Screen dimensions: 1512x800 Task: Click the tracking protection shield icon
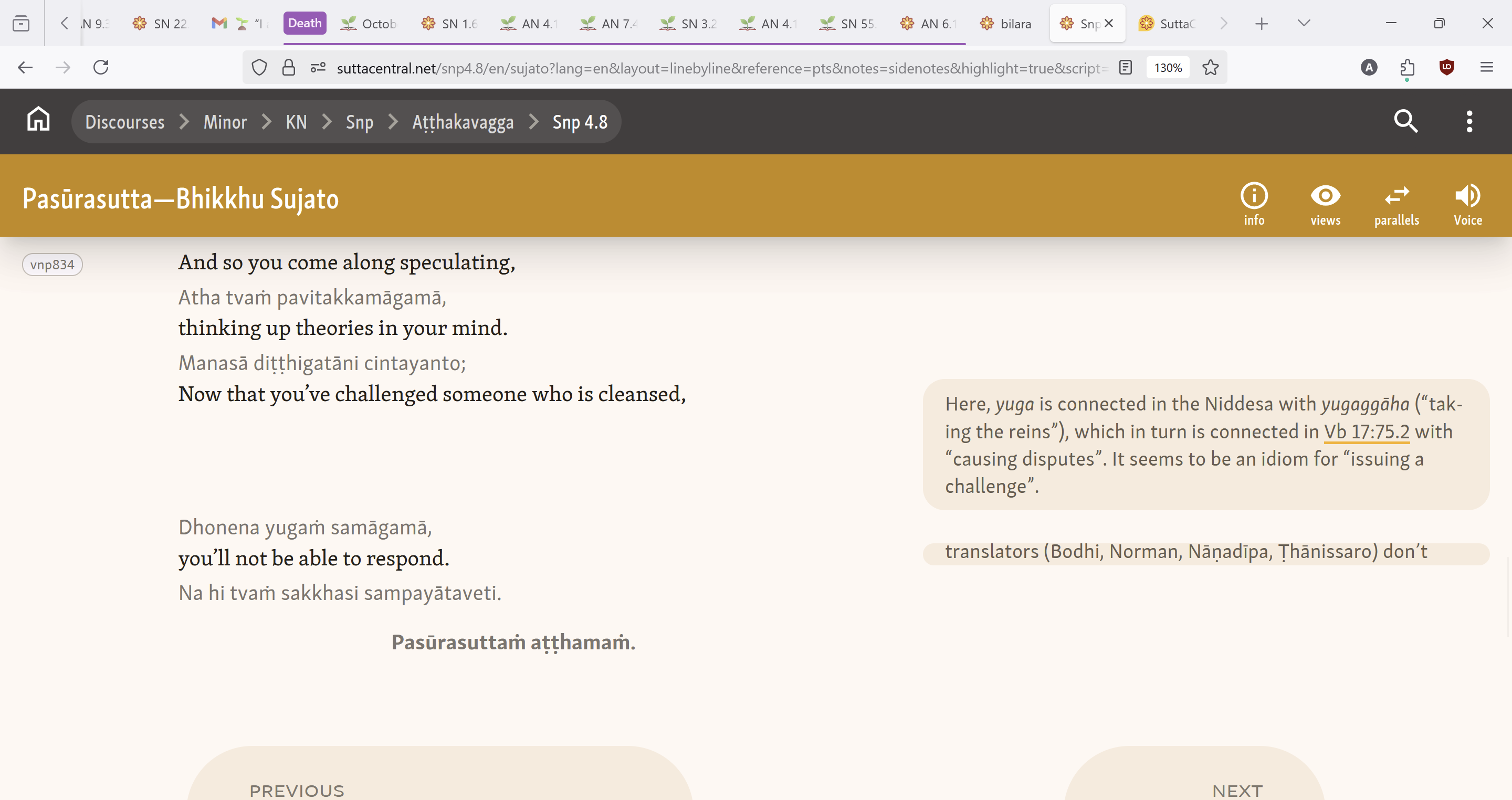[x=259, y=68]
